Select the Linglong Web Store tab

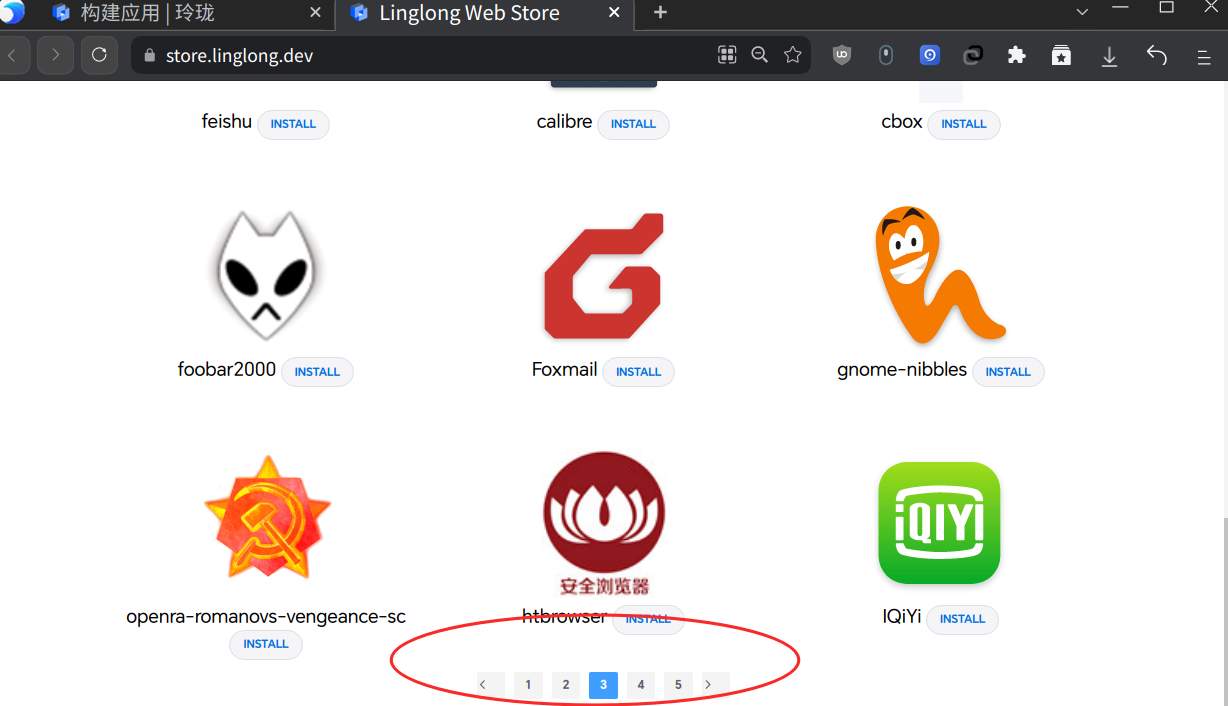tap(484, 13)
